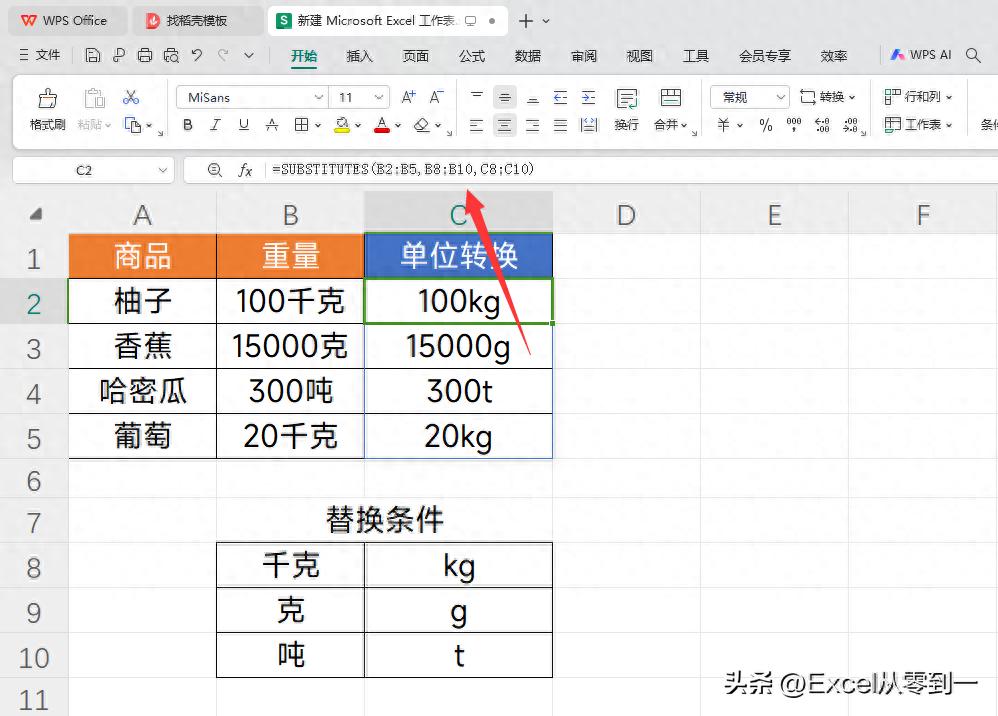Click the Save As PDF export icon
Viewport: 998px width, 716px height.
coord(119,55)
